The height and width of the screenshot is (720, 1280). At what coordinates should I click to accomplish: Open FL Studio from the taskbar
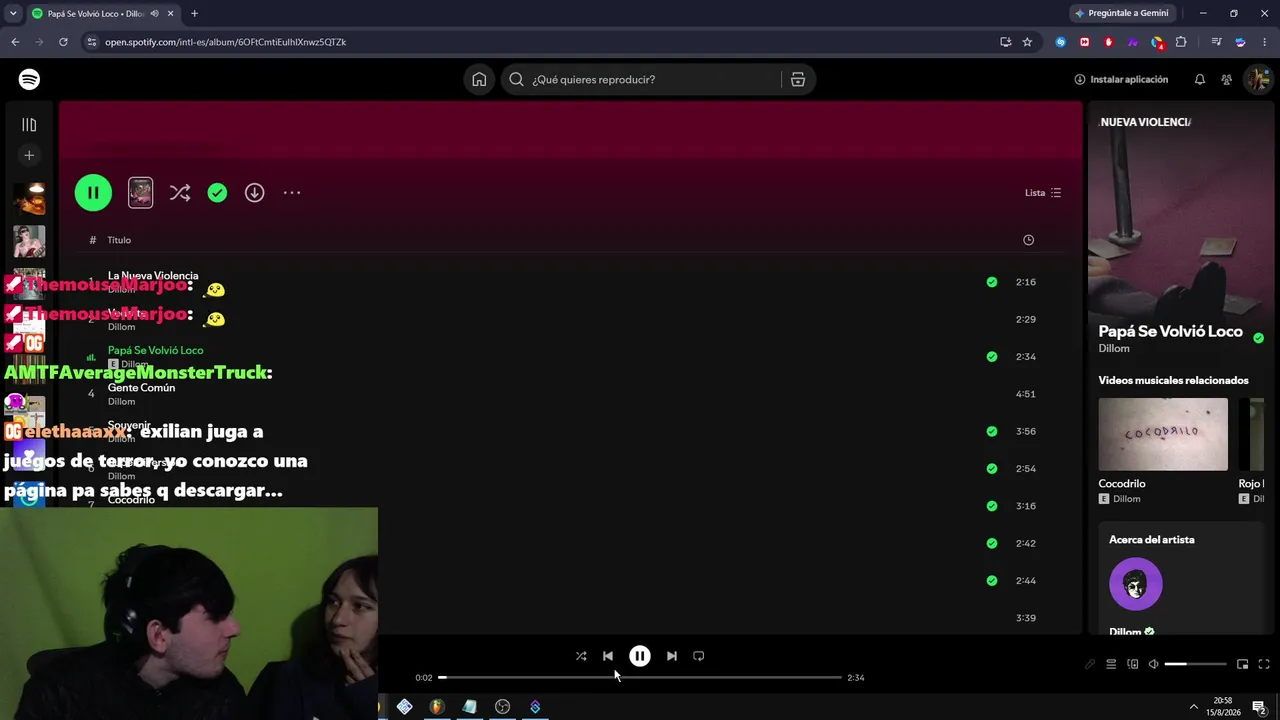coord(436,707)
